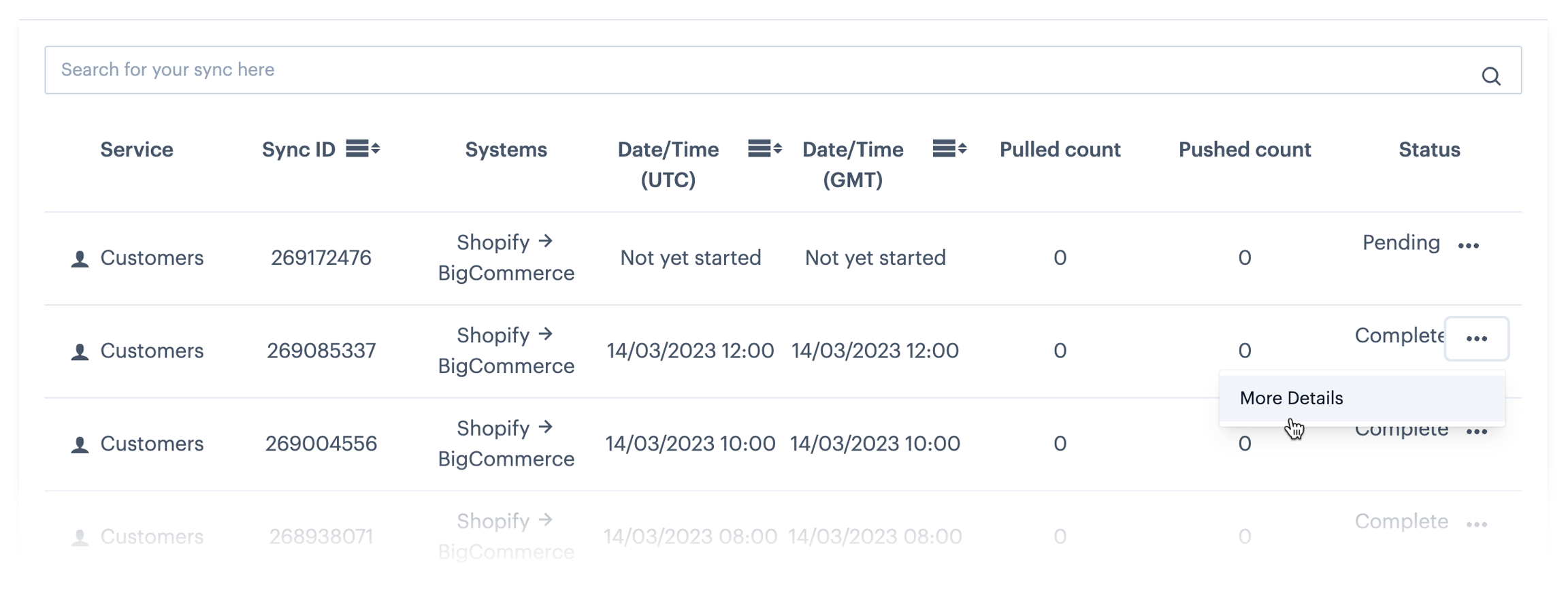1568x601 pixels.
Task: Click the Pulled count column header
Action: 1059,150
